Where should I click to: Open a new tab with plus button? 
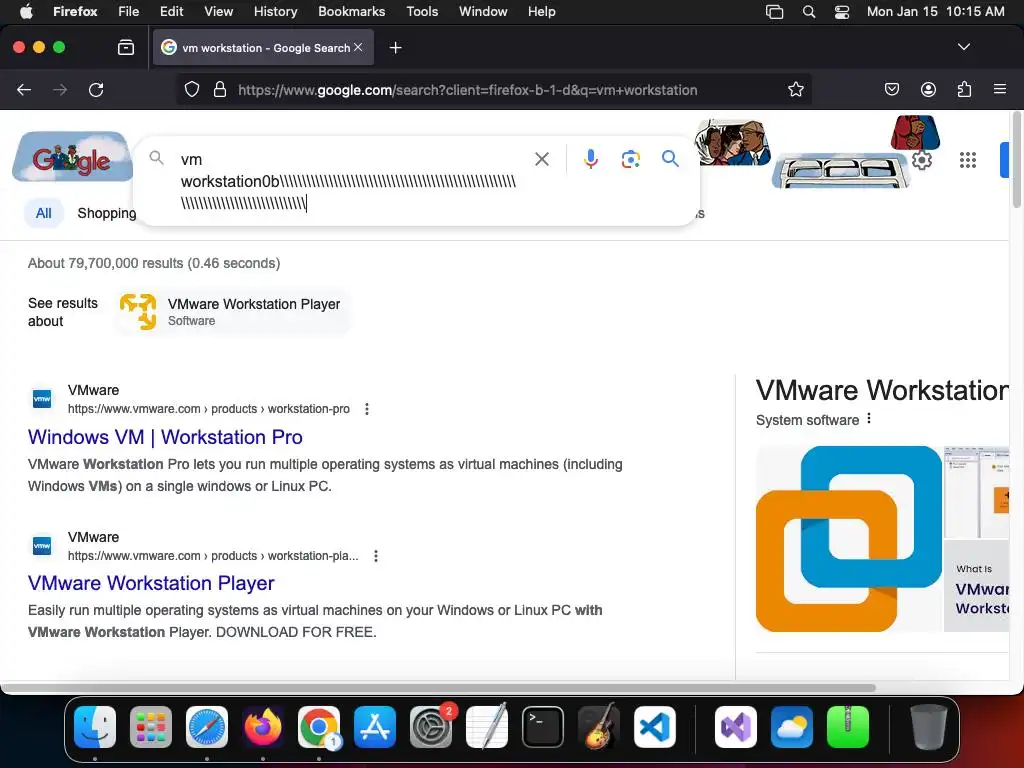click(x=395, y=48)
